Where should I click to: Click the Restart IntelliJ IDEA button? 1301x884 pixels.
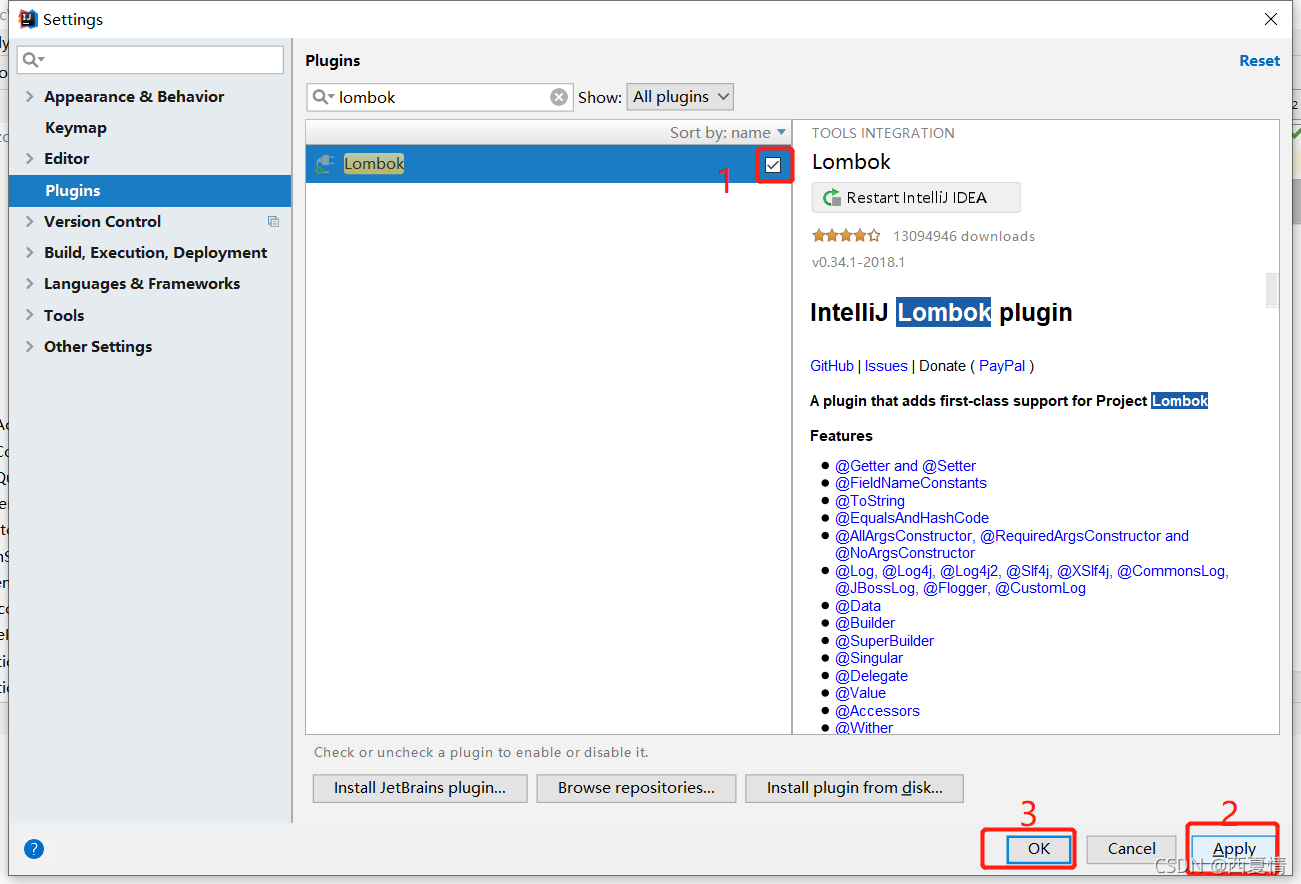(916, 198)
